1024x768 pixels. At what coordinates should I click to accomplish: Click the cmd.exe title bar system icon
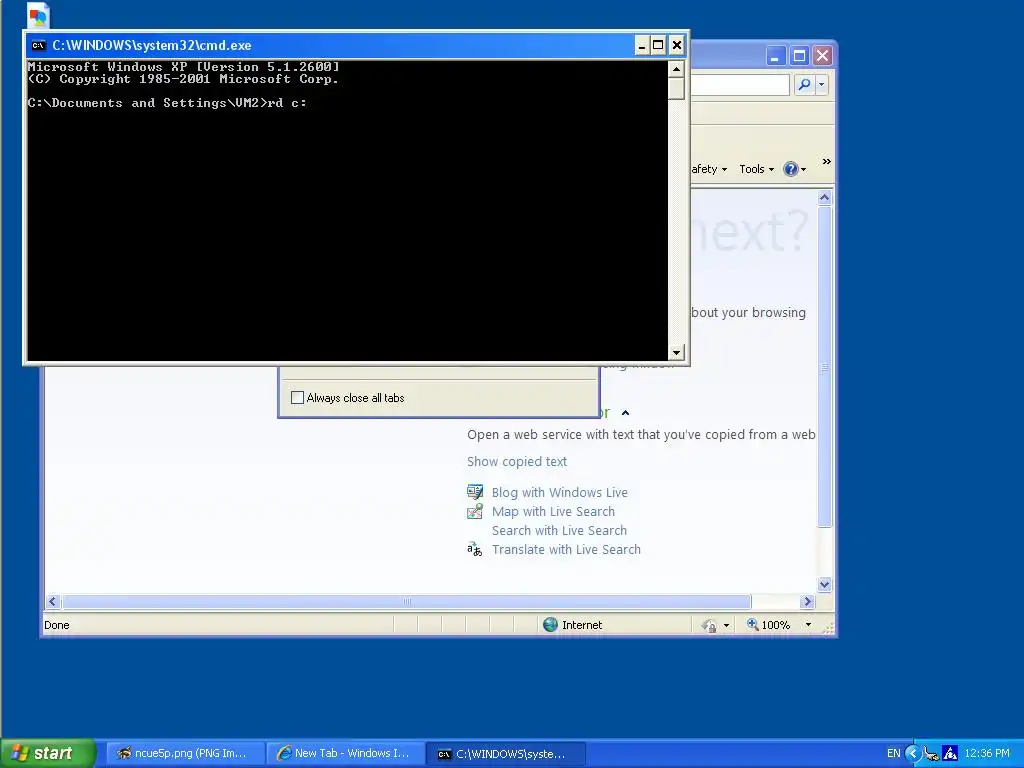coord(39,45)
